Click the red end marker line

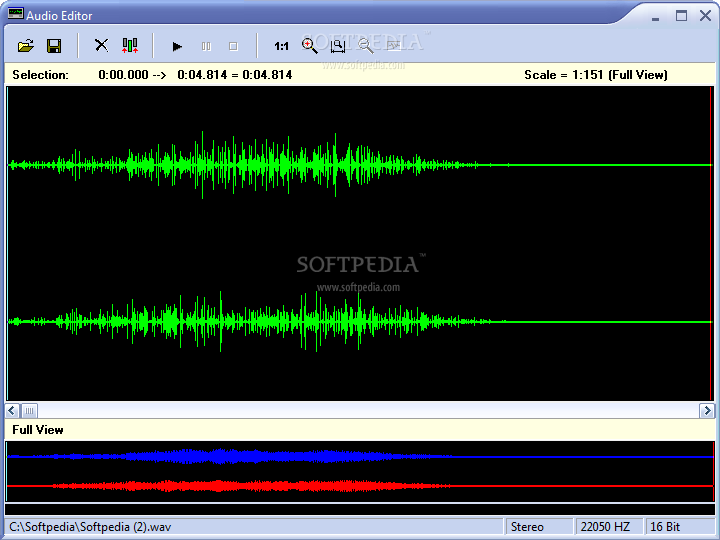711,243
